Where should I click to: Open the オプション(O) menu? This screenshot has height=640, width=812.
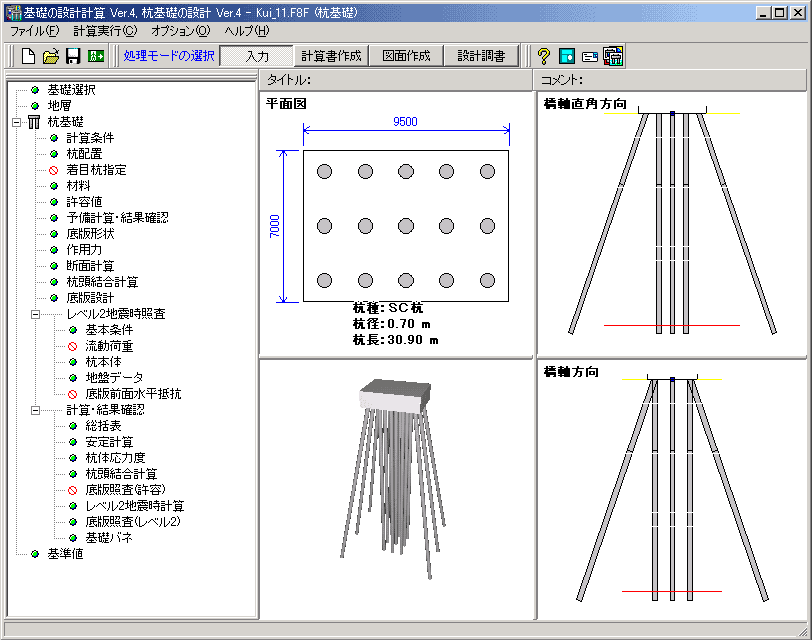click(181, 31)
